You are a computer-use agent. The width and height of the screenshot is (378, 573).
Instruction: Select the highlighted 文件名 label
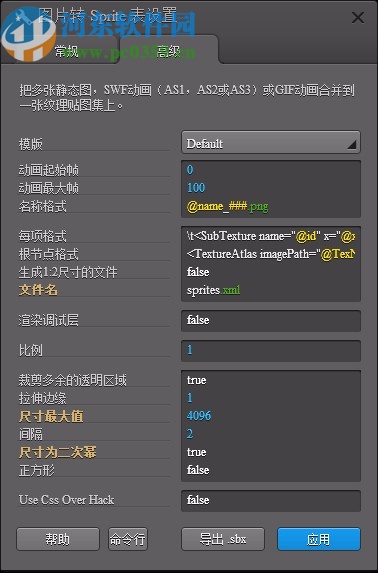[38, 291]
